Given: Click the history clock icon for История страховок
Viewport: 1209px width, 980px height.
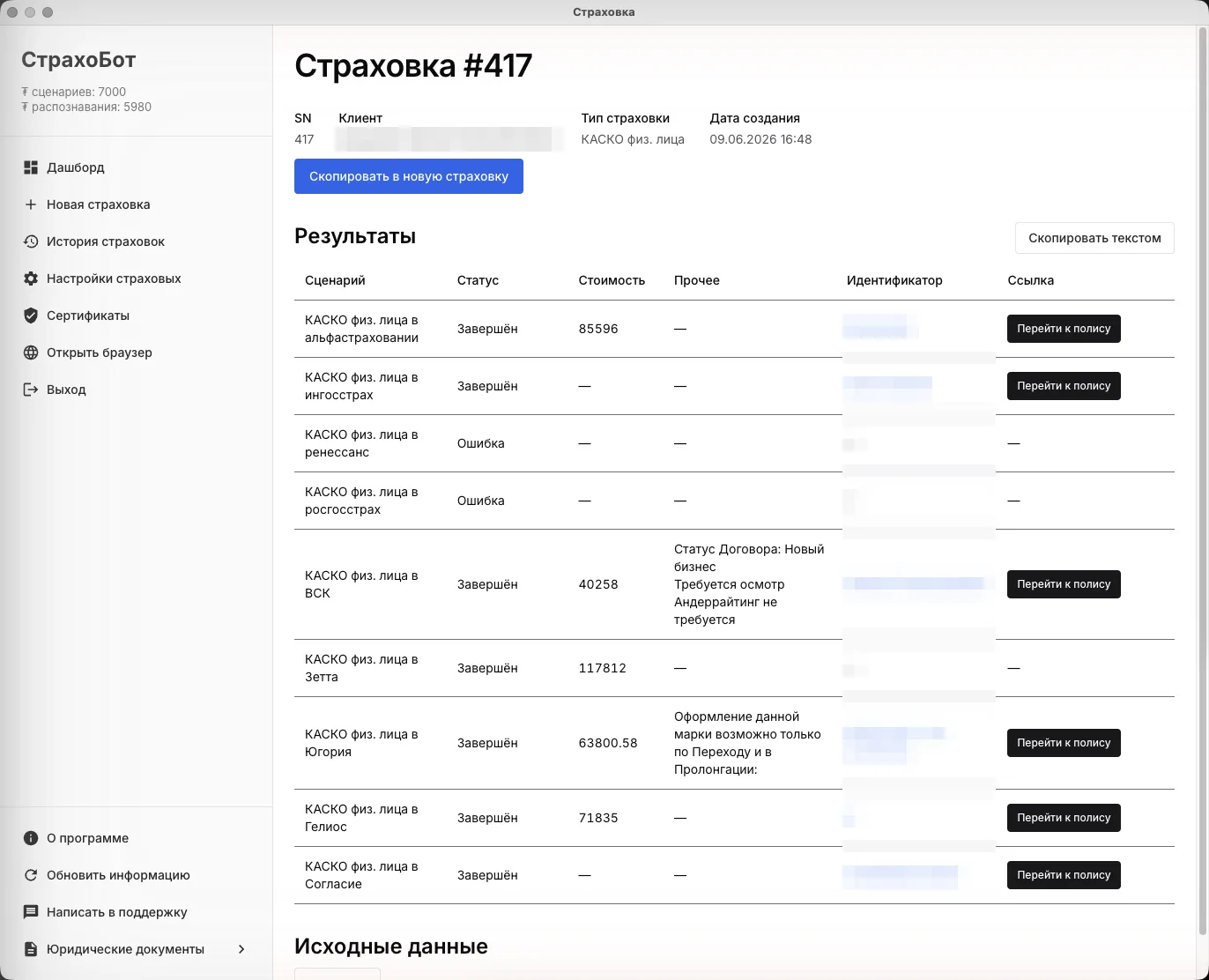Looking at the screenshot, I should 31,241.
